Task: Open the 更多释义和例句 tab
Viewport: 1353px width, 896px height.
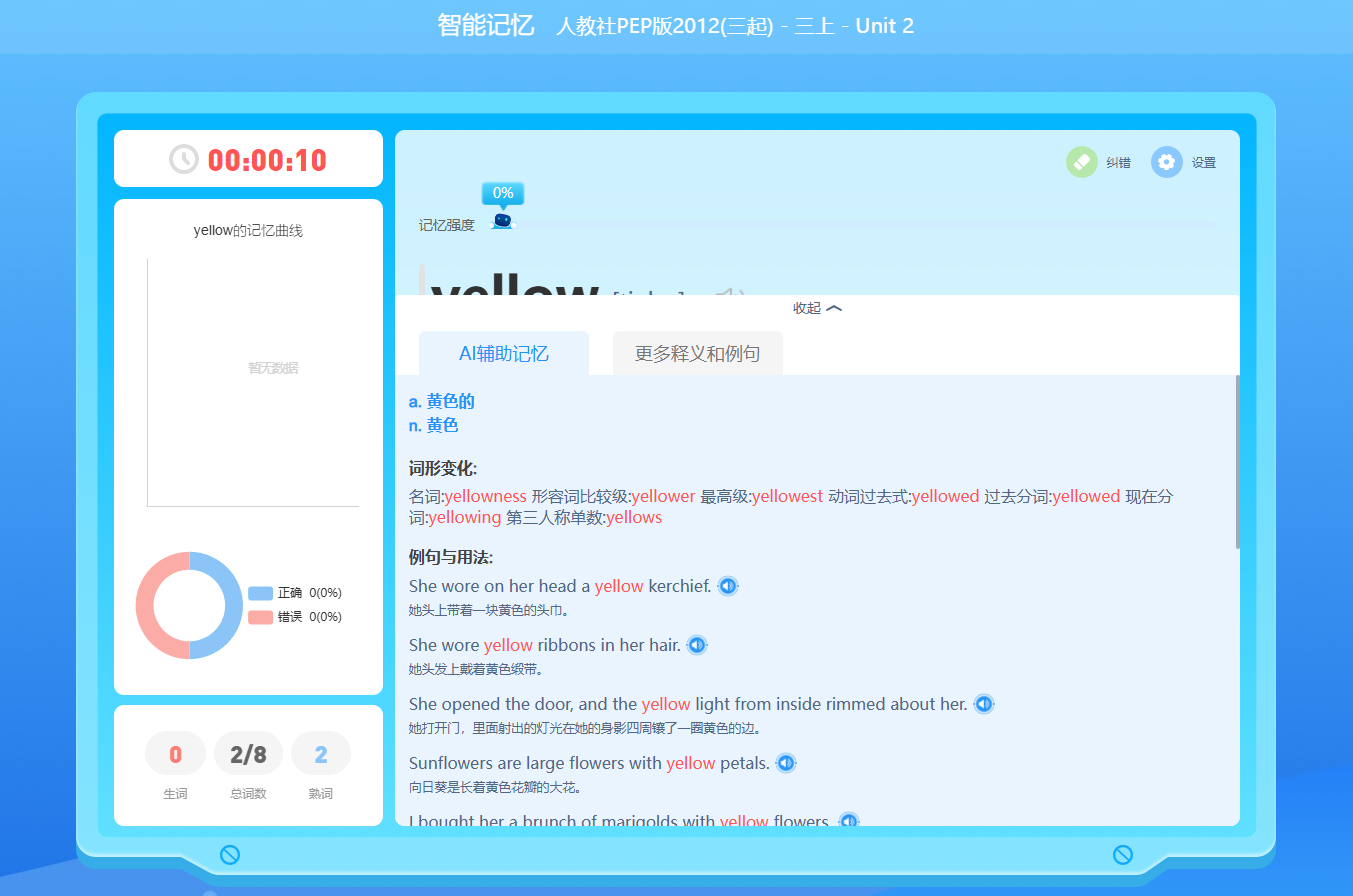Action: (x=698, y=353)
